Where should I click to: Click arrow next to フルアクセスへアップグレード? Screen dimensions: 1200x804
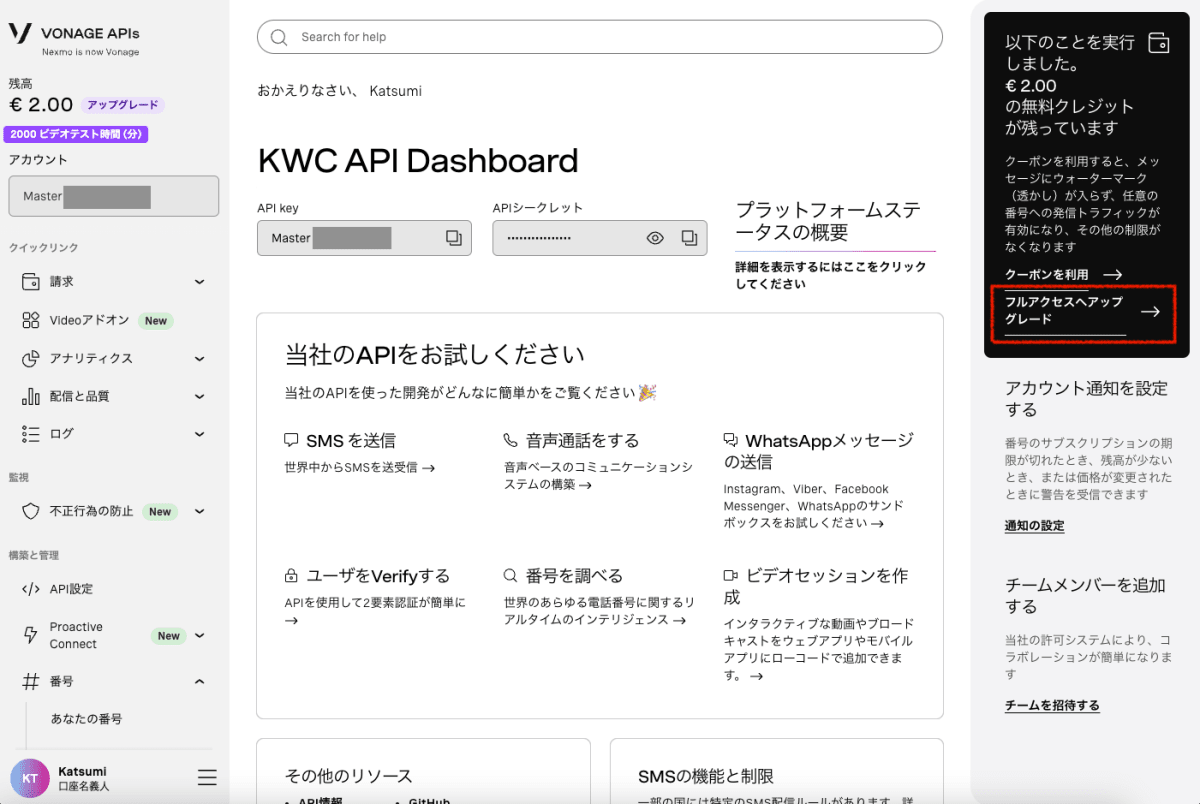1151,311
